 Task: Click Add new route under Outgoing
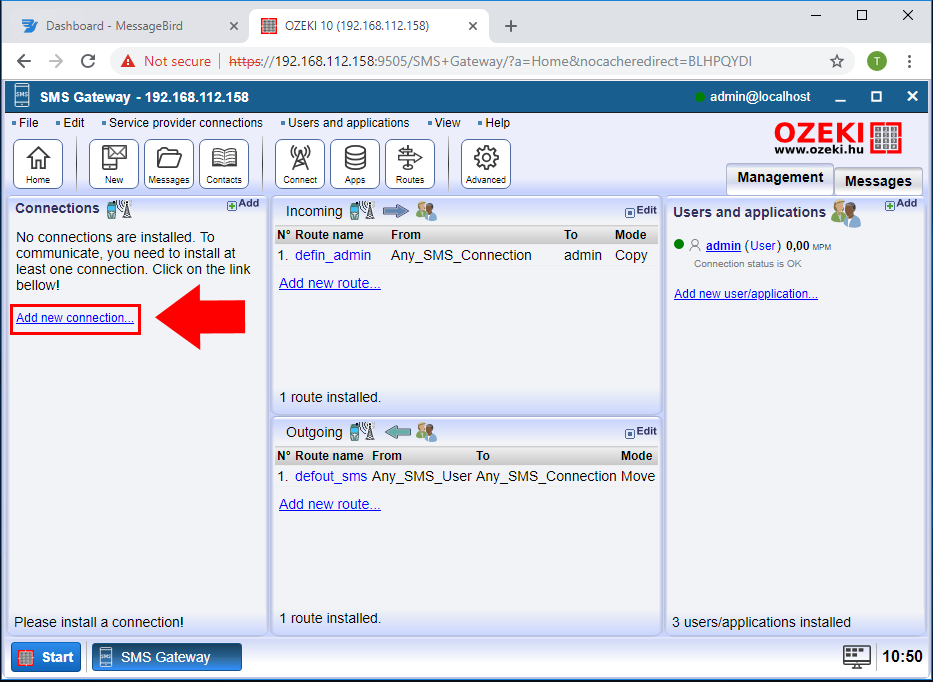point(330,504)
